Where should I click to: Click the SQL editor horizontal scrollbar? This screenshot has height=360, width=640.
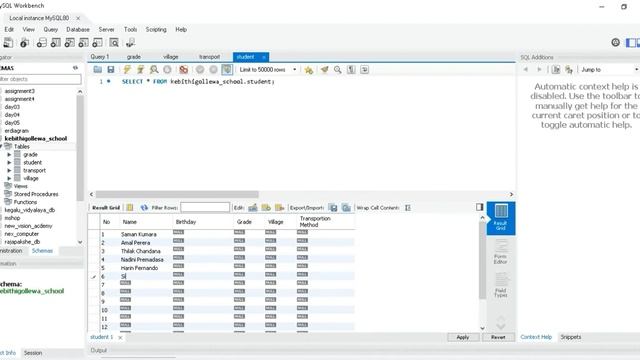coord(177,194)
